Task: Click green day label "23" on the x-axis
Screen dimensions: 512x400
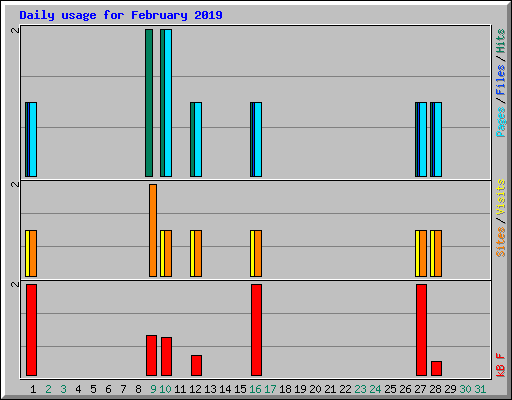Action: 360,389
